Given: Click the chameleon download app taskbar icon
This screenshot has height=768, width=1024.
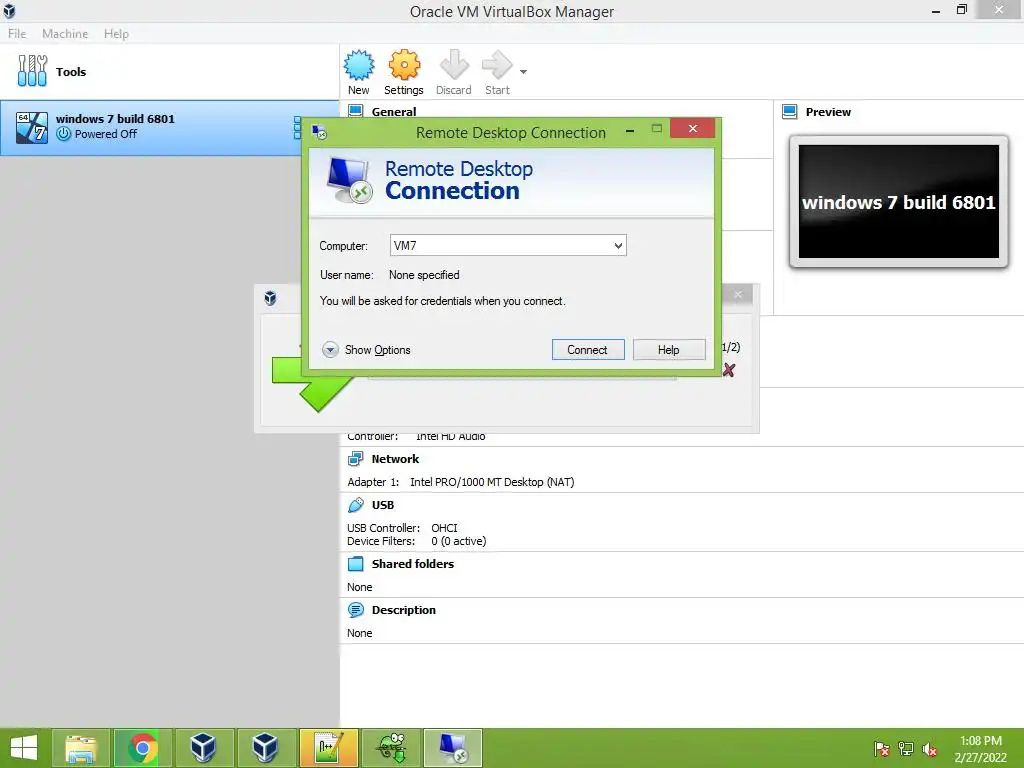Looking at the screenshot, I should coord(391,748).
